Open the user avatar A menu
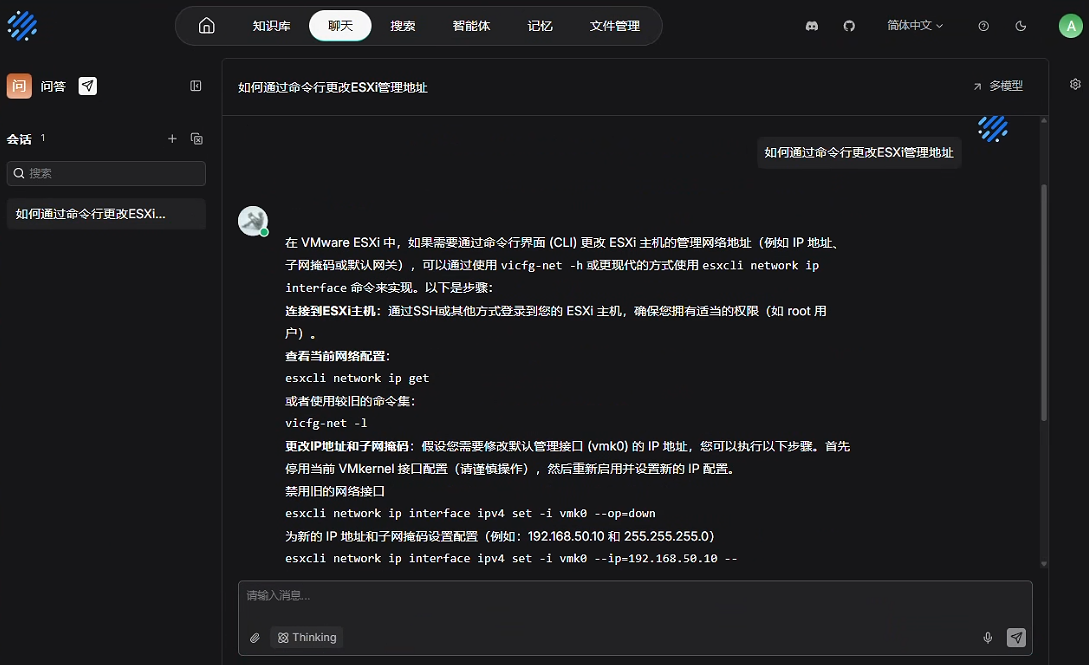This screenshot has height=665, width=1089. [1070, 26]
